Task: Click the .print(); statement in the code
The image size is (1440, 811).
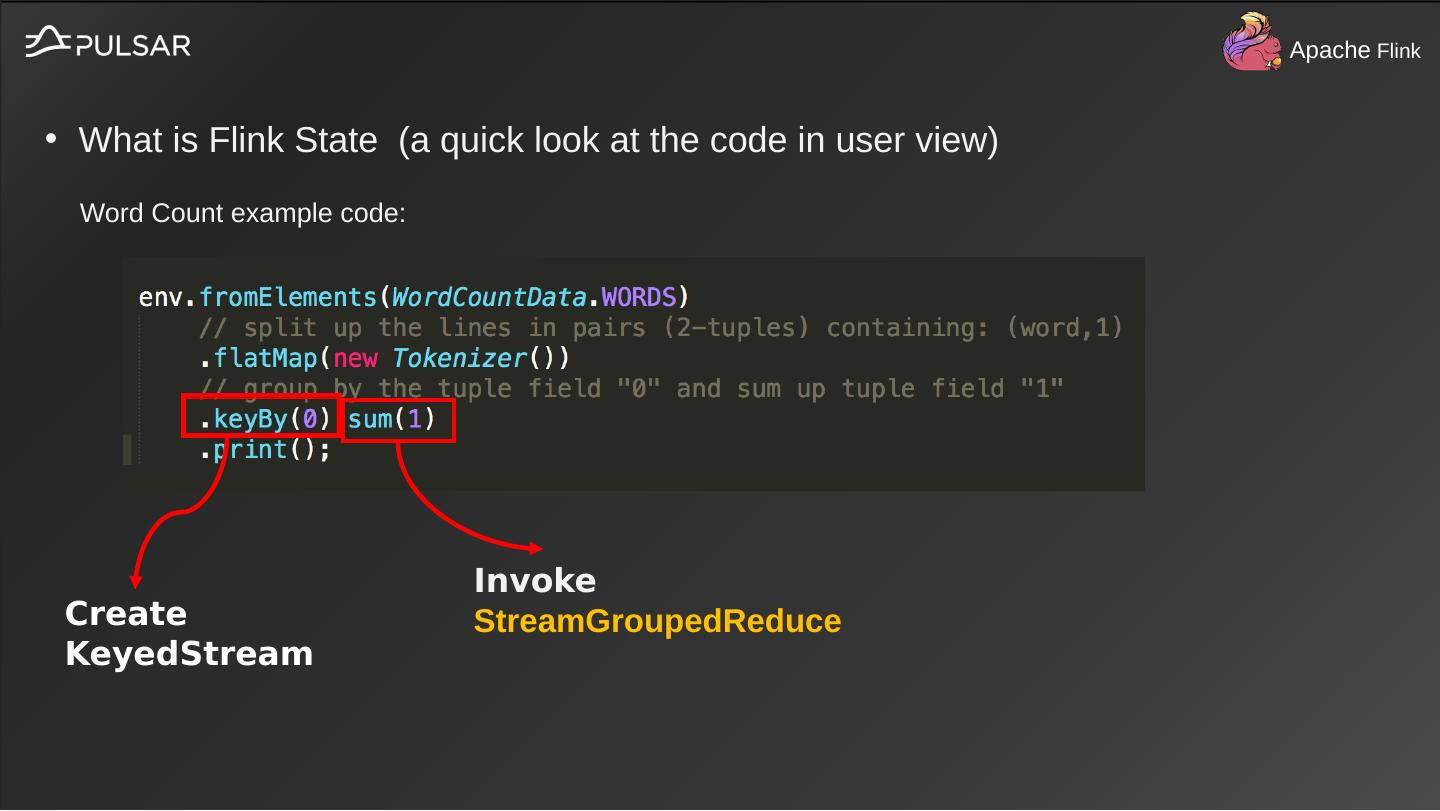Action: click(265, 450)
